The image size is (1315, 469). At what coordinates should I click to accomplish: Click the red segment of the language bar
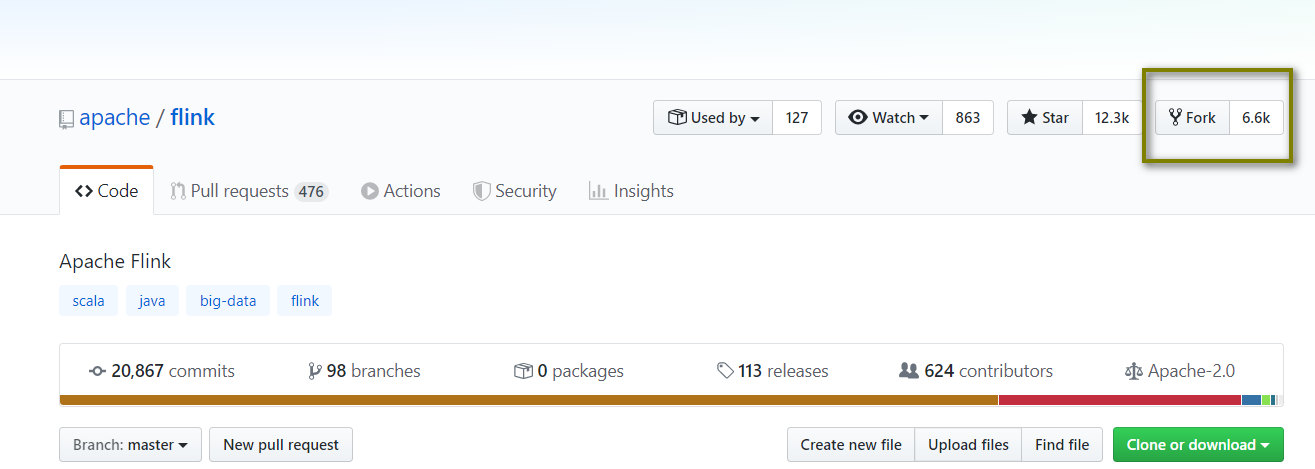coord(1120,400)
